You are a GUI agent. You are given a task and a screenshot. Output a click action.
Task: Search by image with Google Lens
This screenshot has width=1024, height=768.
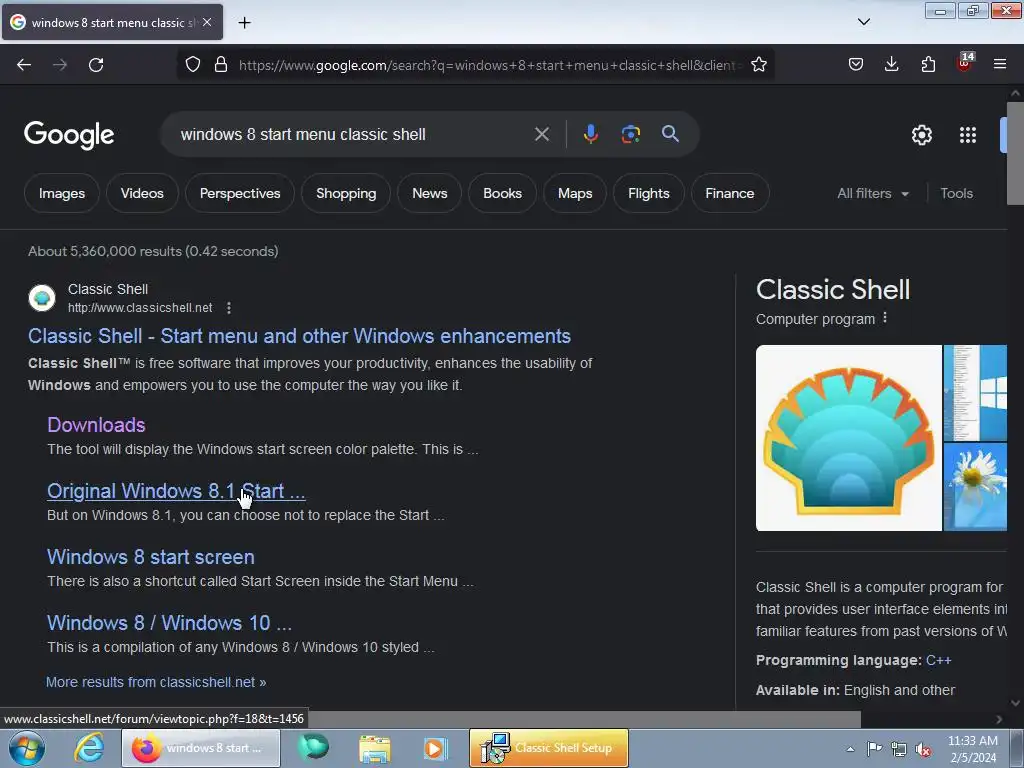[x=630, y=134]
